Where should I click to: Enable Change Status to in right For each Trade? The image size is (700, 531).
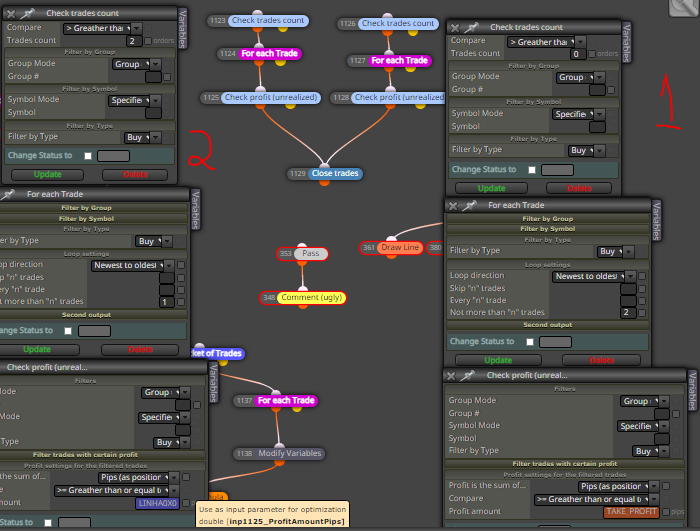tap(530, 342)
